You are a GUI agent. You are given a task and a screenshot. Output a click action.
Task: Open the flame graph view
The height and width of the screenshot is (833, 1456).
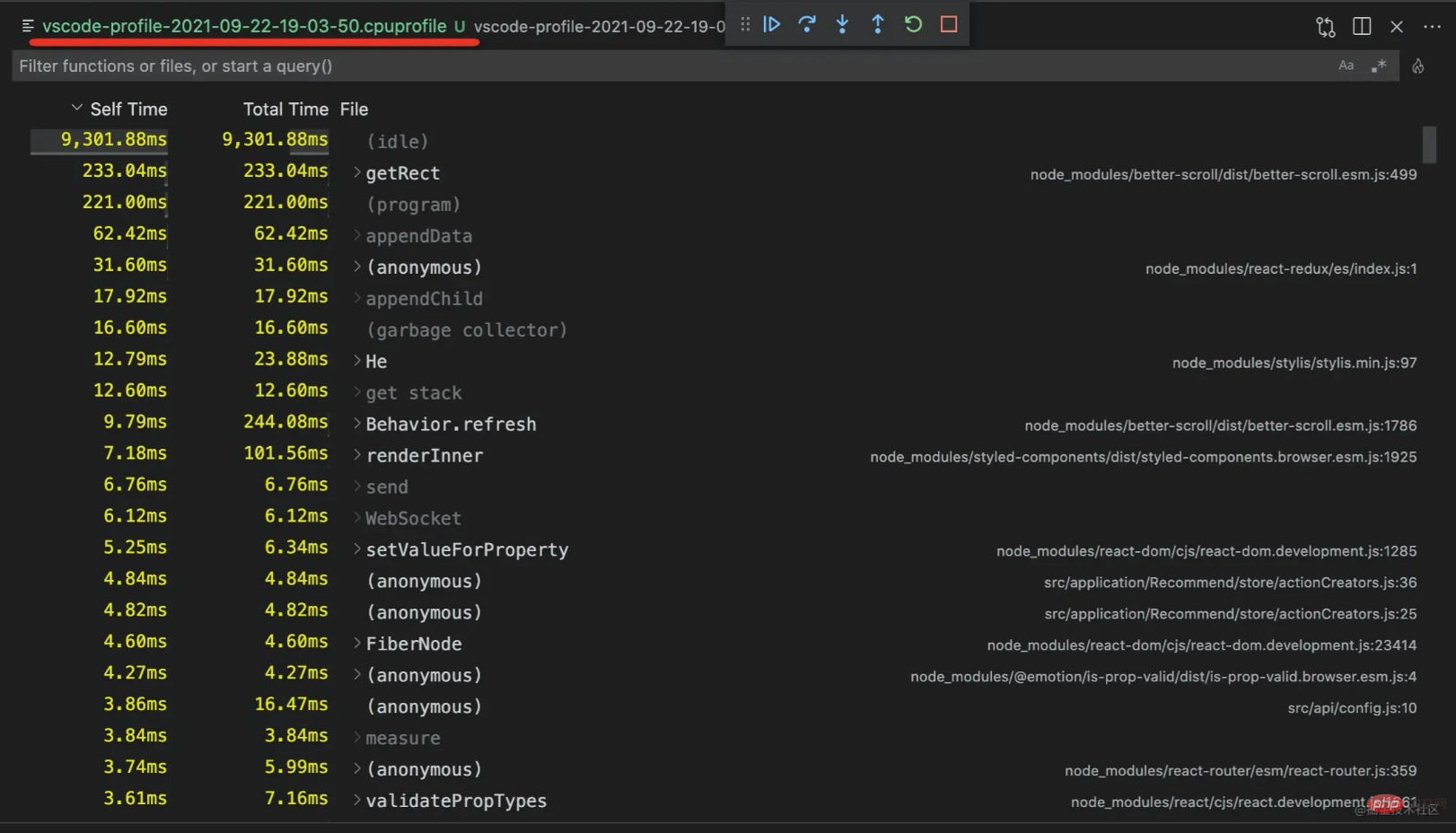(x=1418, y=66)
